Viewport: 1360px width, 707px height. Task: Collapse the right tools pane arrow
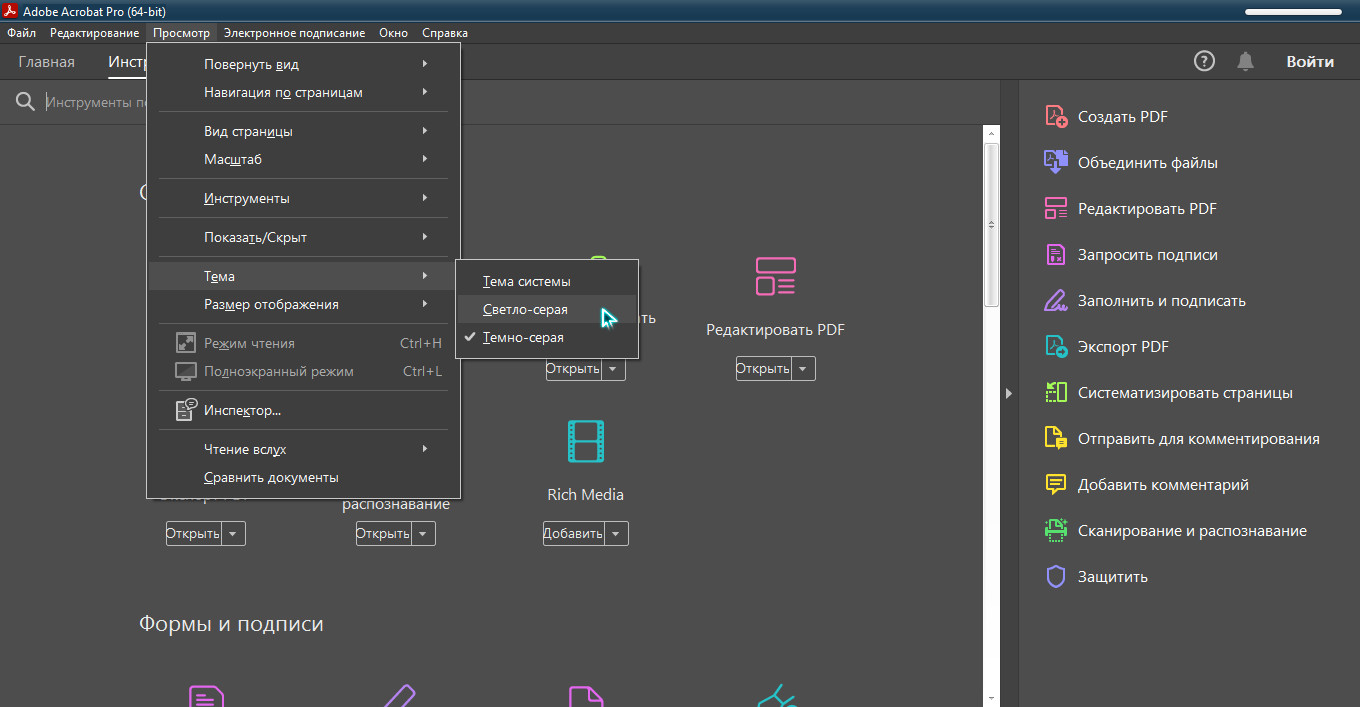(1009, 394)
